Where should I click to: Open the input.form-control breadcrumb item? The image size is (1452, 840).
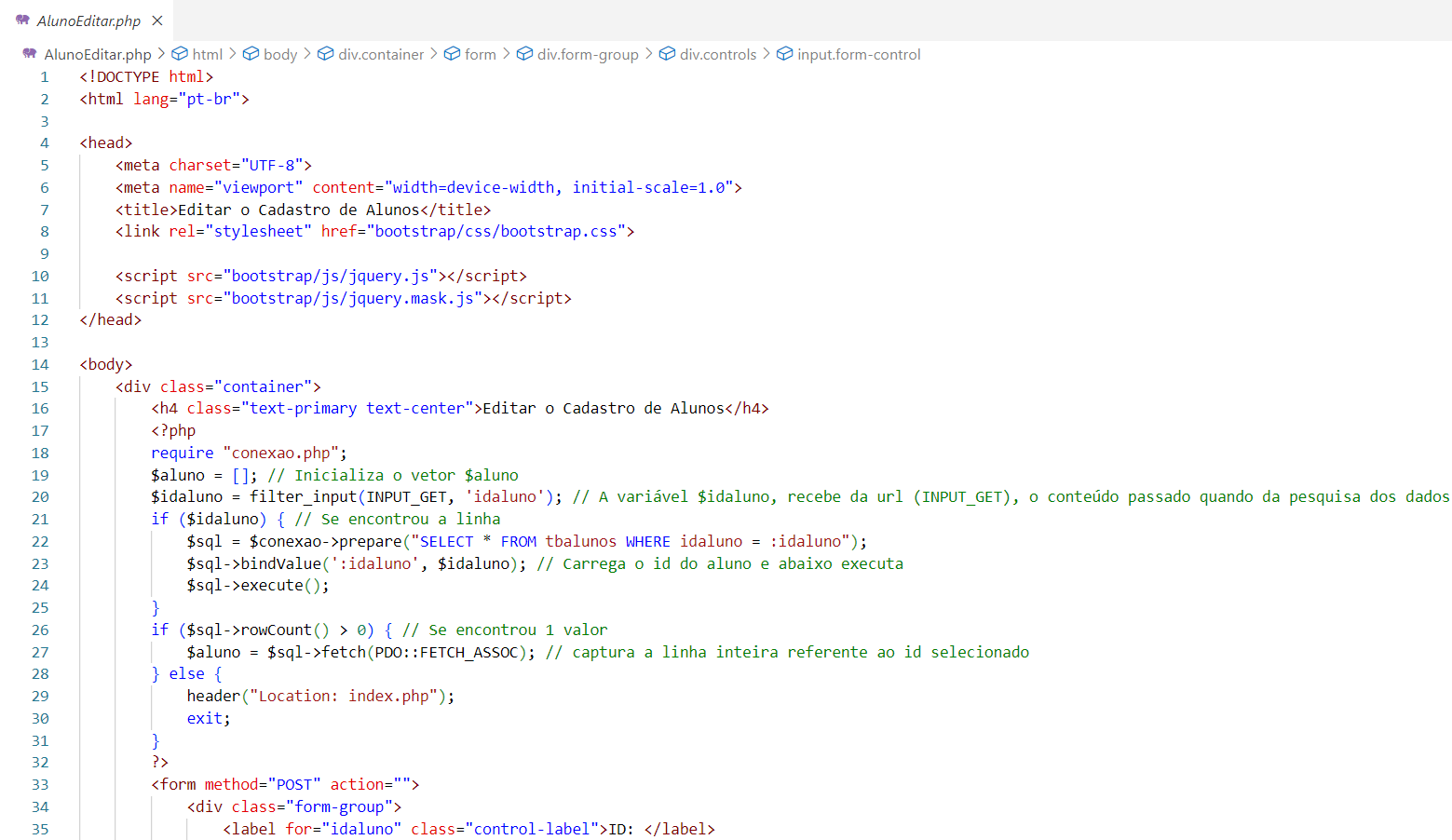tap(858, 54)
